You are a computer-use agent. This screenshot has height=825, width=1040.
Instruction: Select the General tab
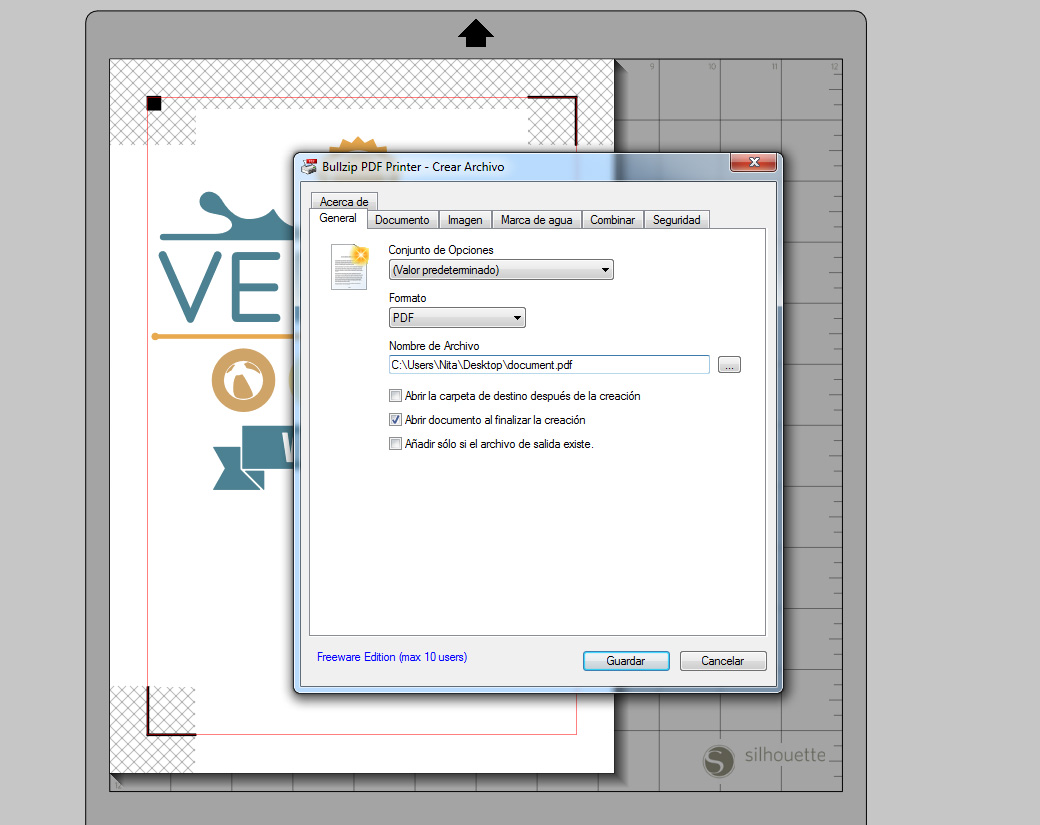[338, 218]
